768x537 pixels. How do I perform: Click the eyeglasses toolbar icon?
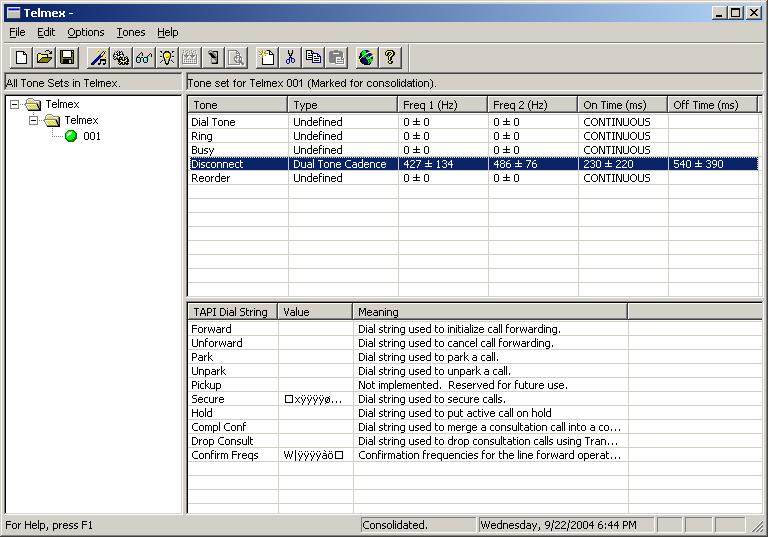pyautogui.click(x=144, y=57)
